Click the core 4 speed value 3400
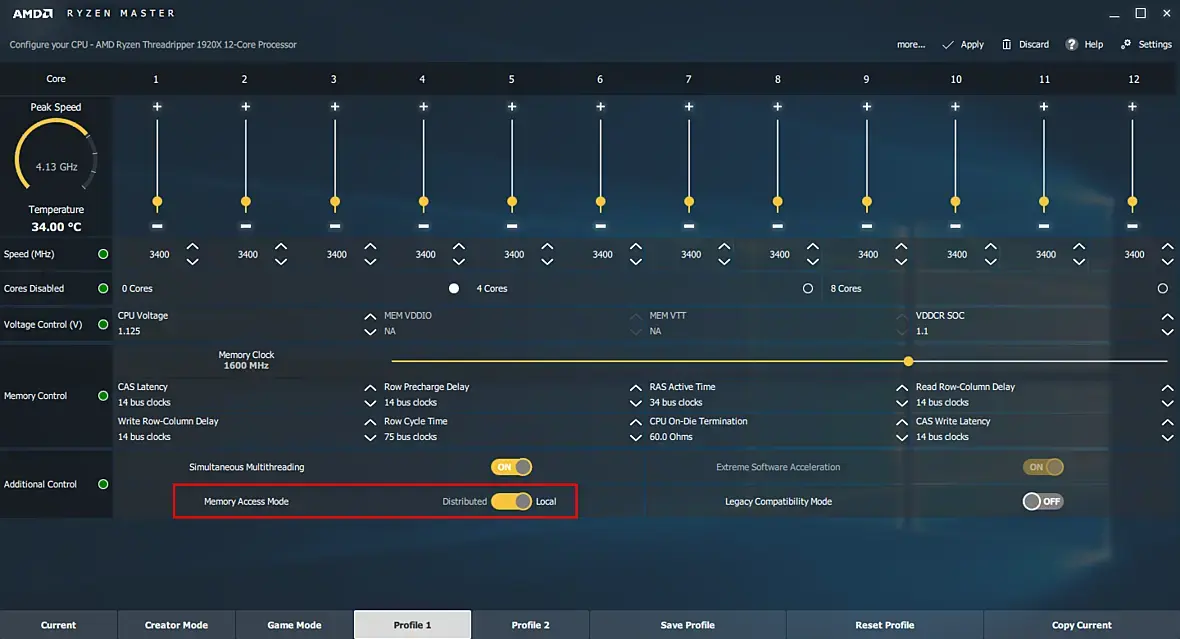This screenshot has width=1180, height=639. pyautogui.click(x=425, y=254)
